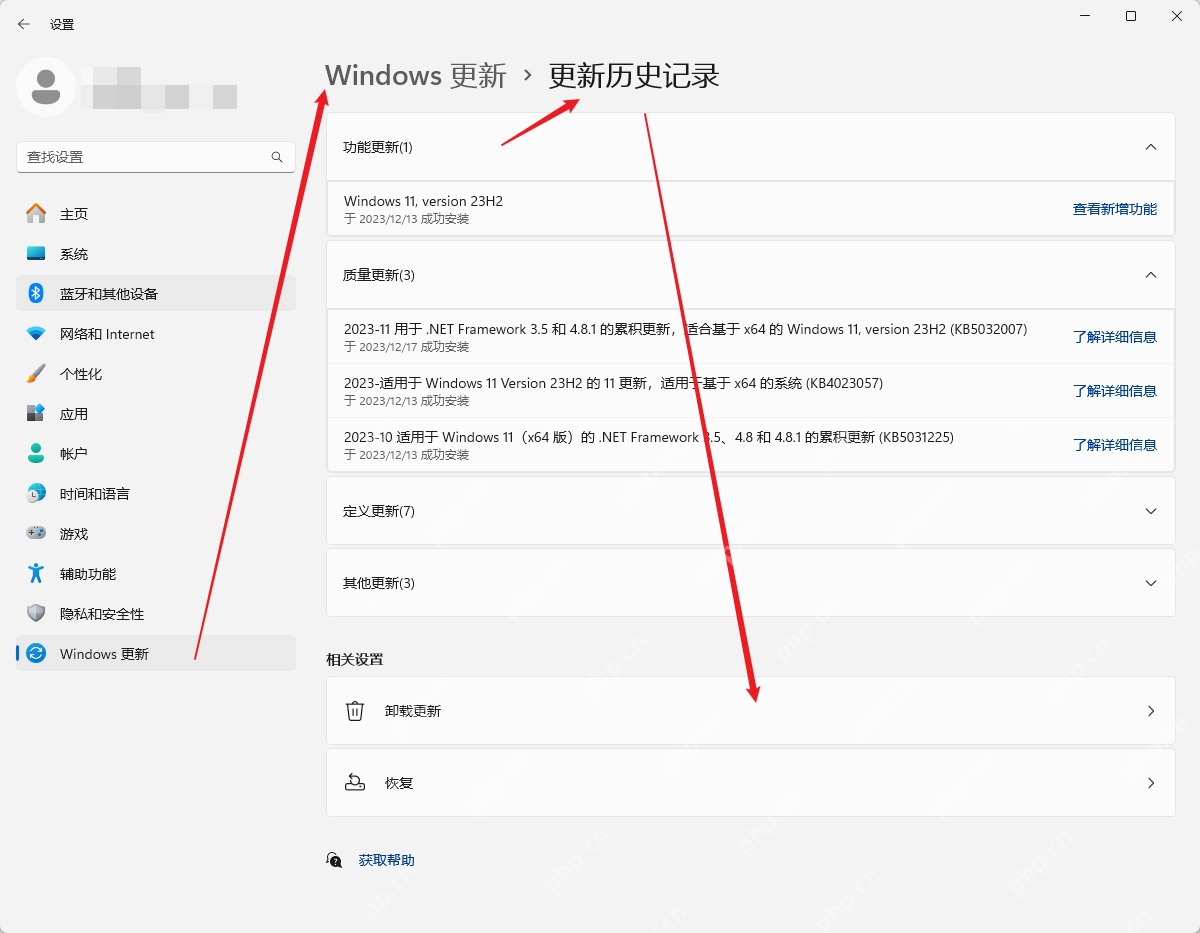
Task: Click the 定义更新(7) header text
Action: [378, 511]
